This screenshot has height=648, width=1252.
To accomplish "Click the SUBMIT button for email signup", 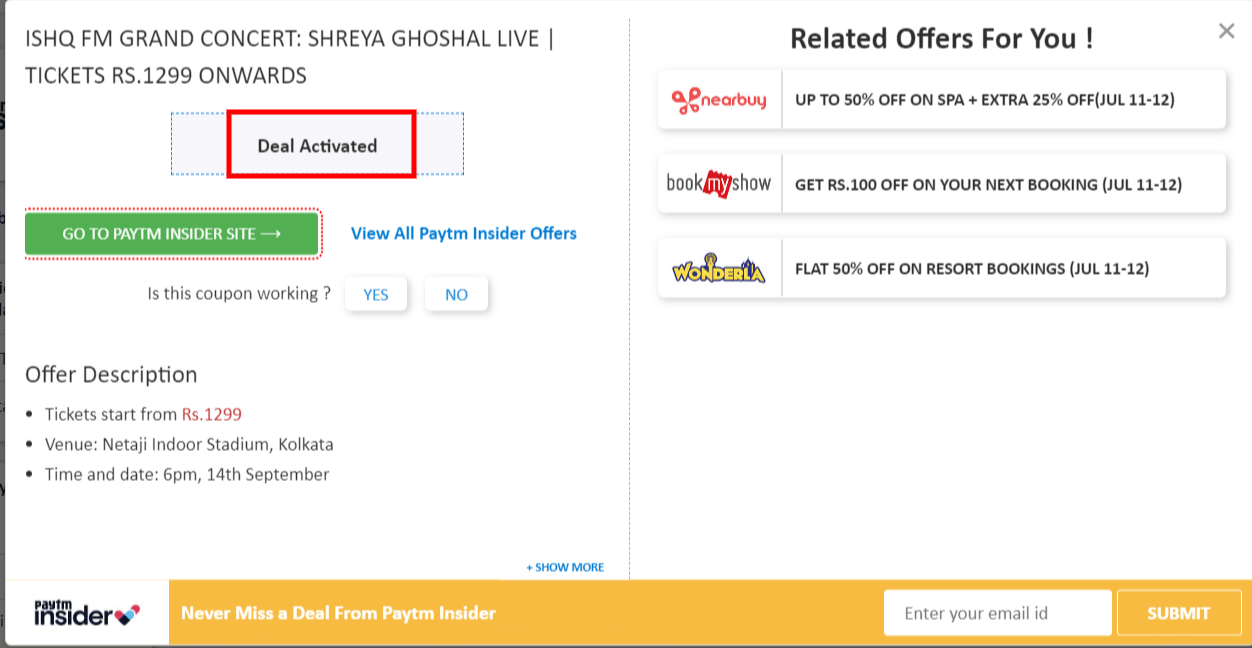I will point(1178,612).
